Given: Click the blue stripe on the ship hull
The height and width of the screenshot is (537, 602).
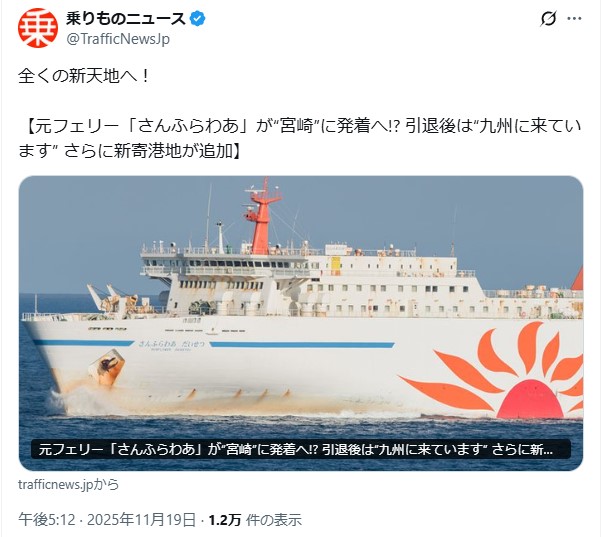Looking at the screenshot, I should click(x=302, y=345).
